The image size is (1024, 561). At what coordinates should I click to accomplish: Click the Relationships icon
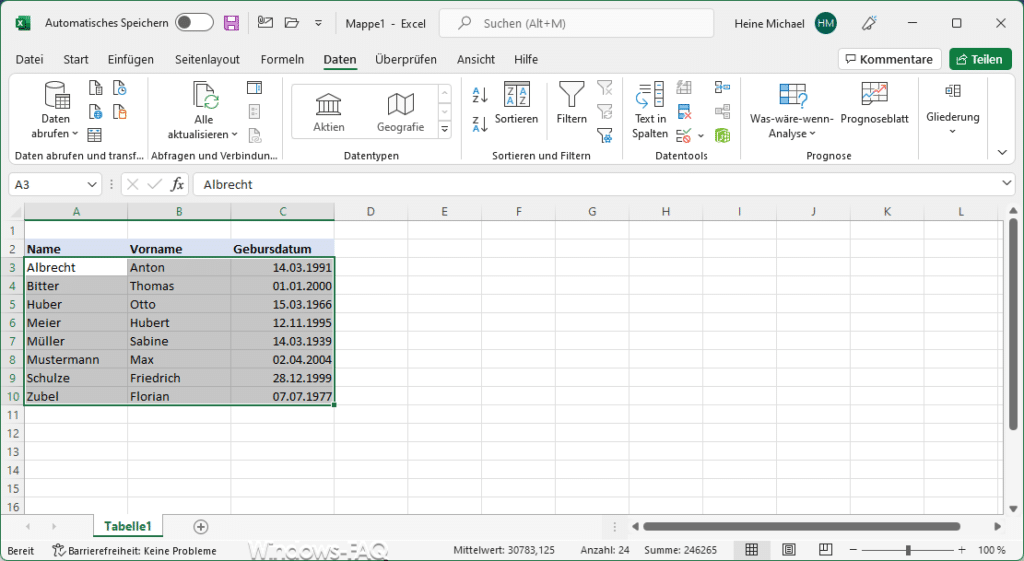pyautogui.click(x=722, y=112)
